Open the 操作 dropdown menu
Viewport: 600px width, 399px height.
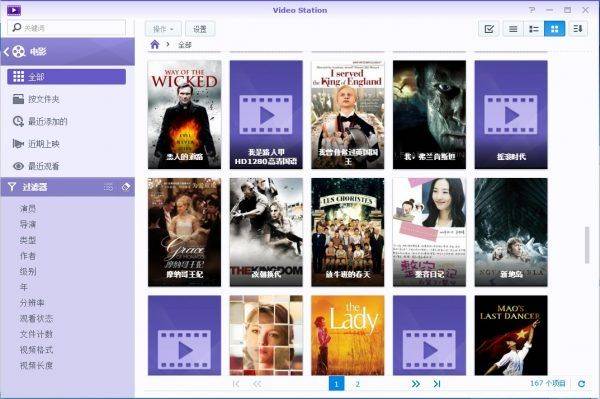click(163, 29)
